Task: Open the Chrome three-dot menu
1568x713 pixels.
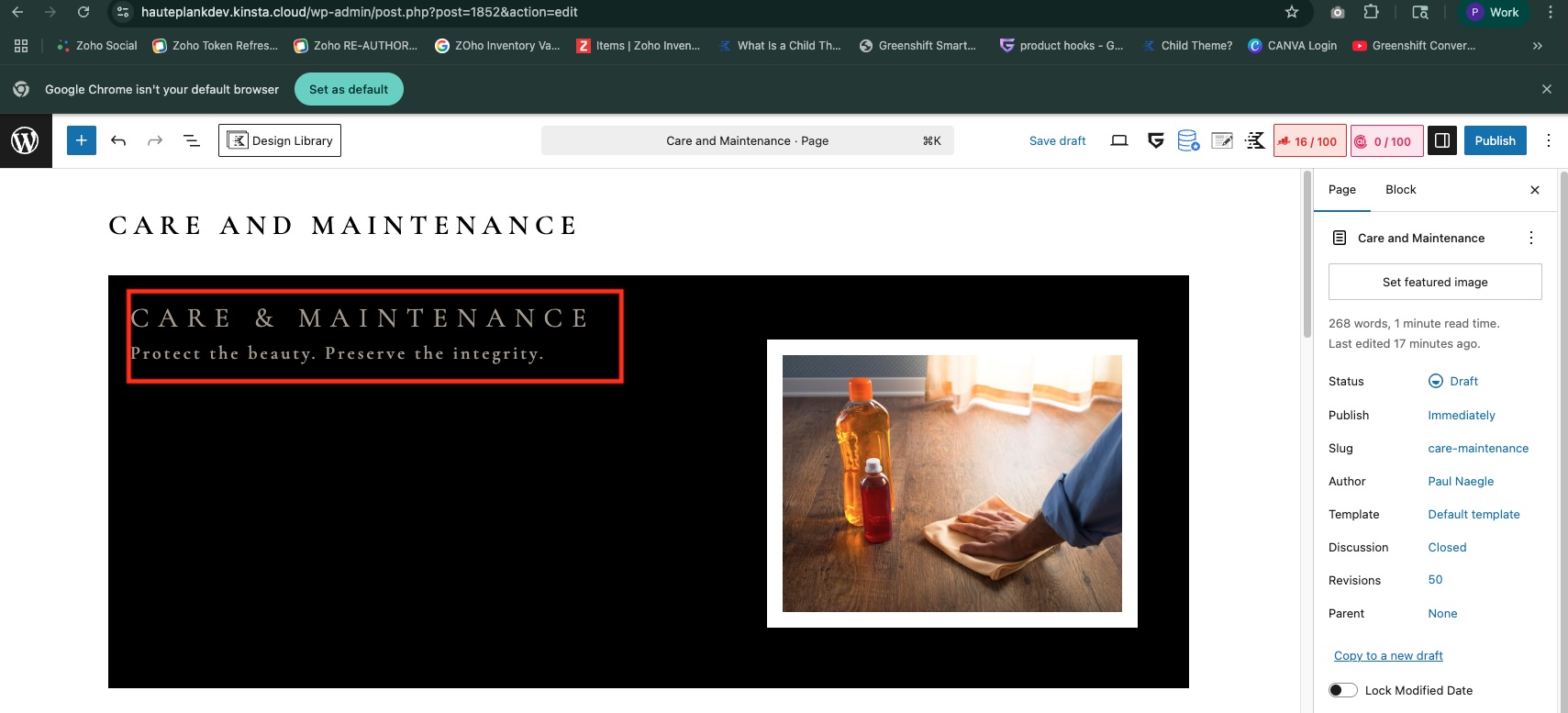Action: 1551,12
